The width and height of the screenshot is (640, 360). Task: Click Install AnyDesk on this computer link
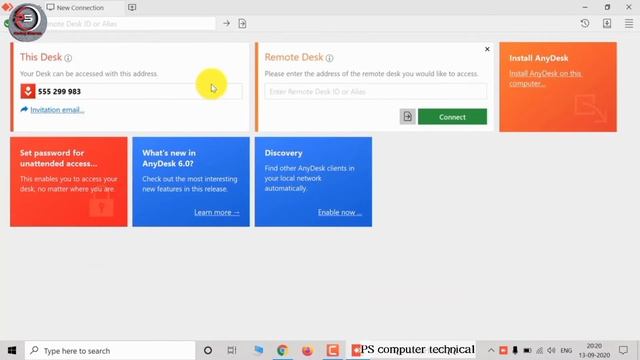coord(545,78)
